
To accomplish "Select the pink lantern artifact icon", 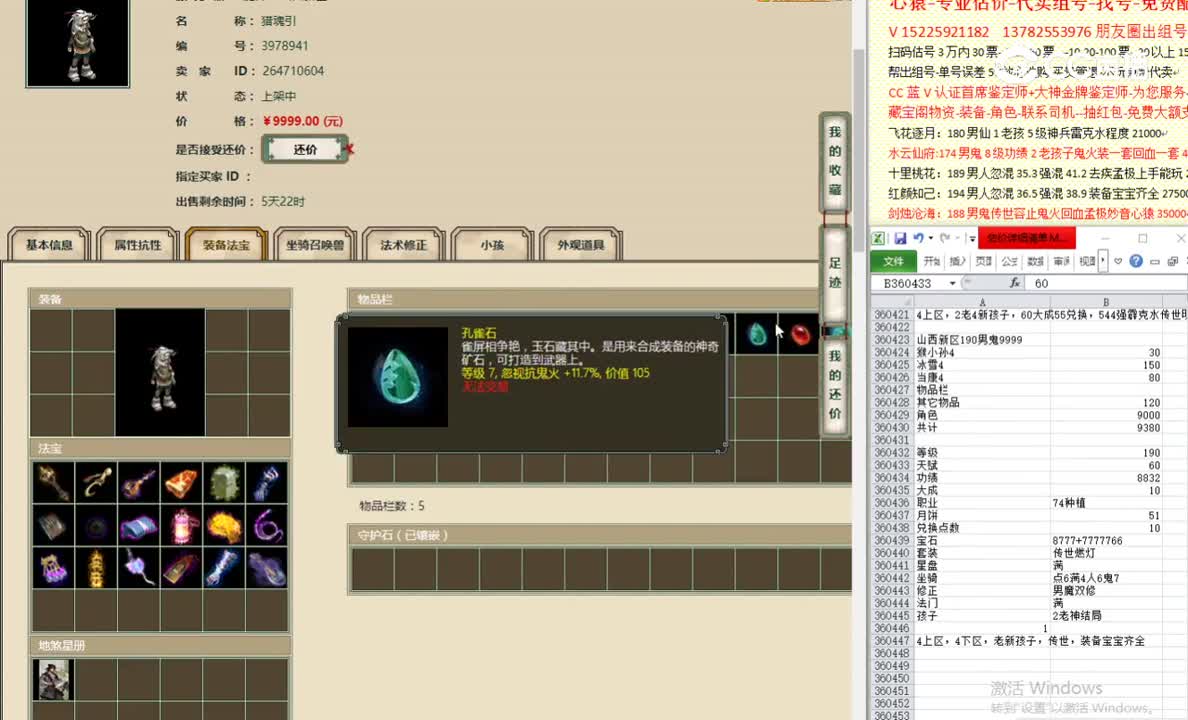I will pos(181,525).
